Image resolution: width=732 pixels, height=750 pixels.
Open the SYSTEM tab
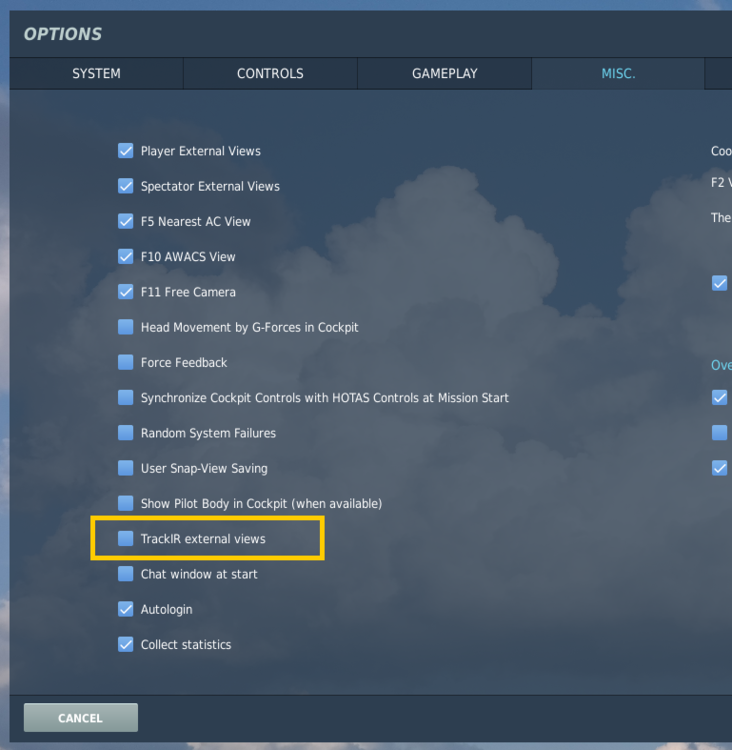point(96,74)
